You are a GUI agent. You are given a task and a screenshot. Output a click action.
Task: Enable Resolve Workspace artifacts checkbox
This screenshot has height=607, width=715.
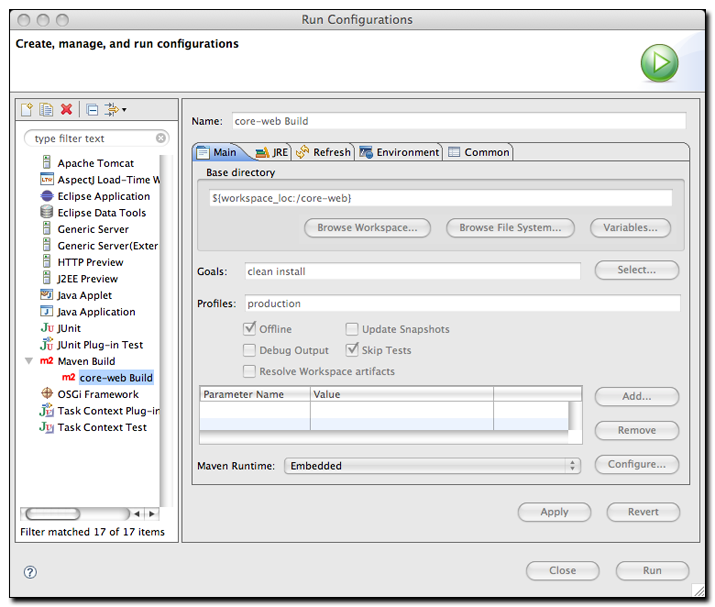[x=250, y=371]
